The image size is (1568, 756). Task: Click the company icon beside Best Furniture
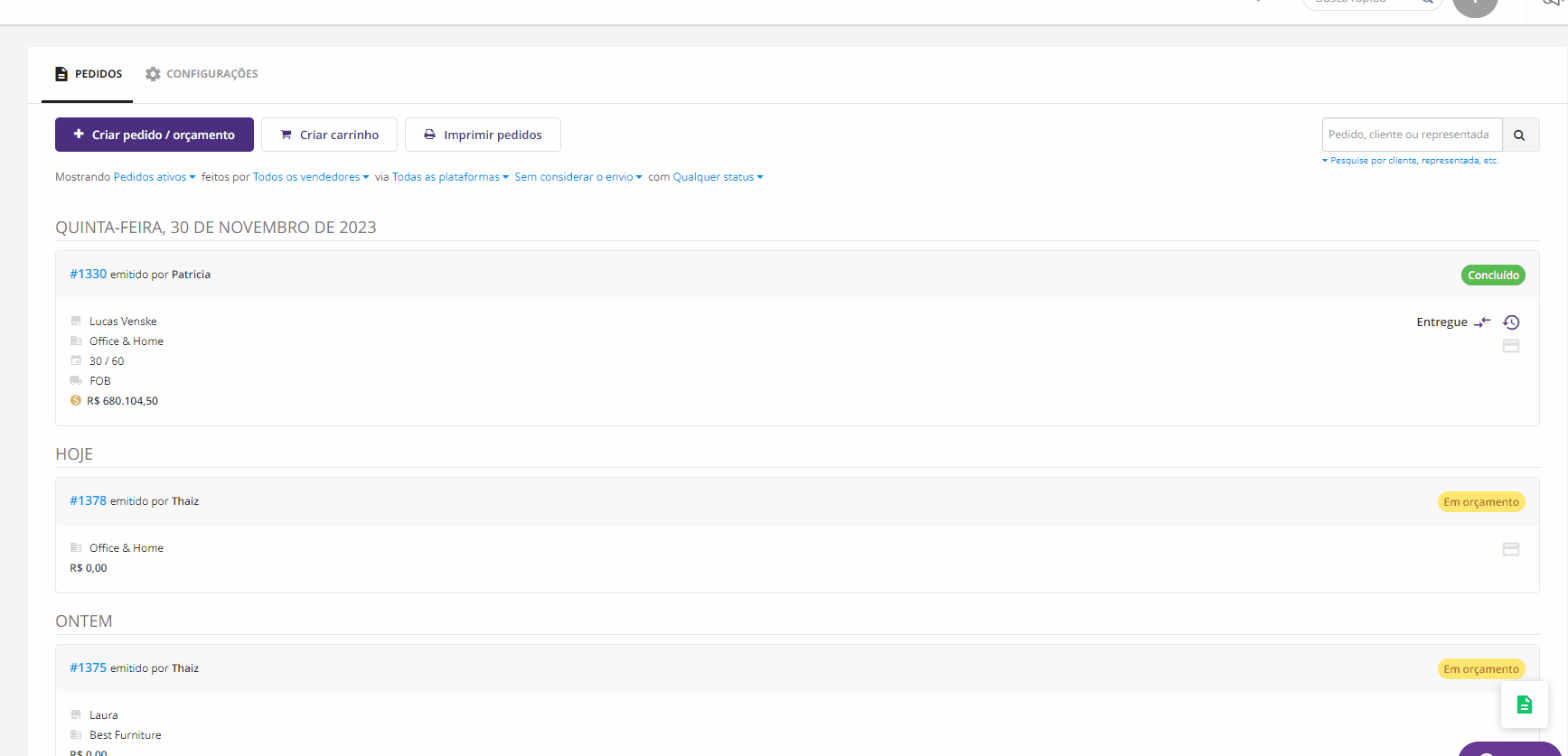coord(76,734)
